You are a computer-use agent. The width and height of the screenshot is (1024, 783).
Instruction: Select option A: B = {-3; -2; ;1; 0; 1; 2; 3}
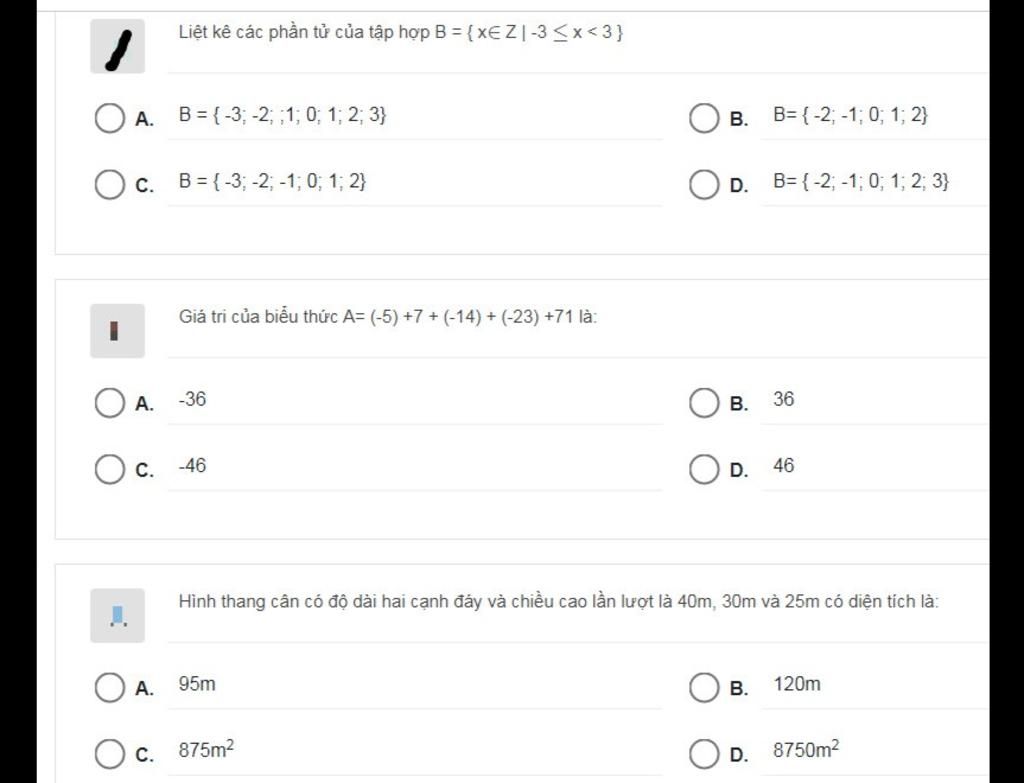110,118
